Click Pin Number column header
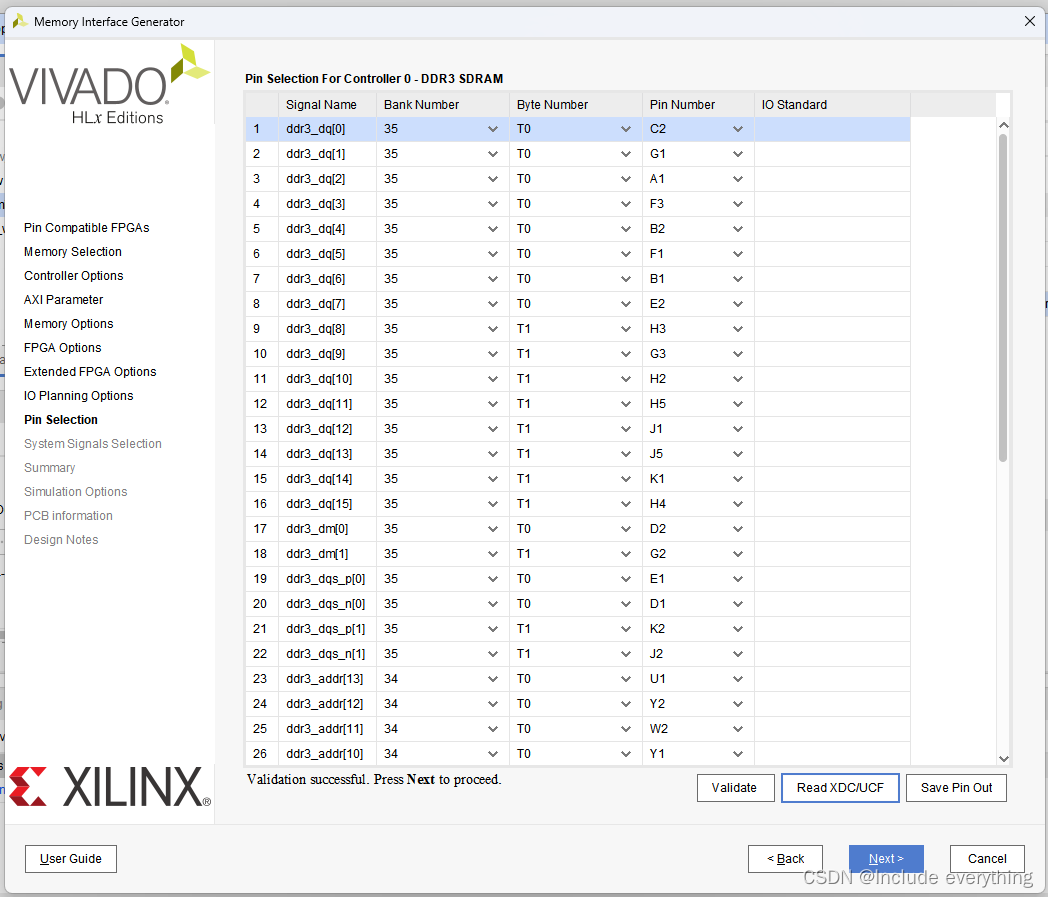The image size is (1048, 897). coord(698,105)
